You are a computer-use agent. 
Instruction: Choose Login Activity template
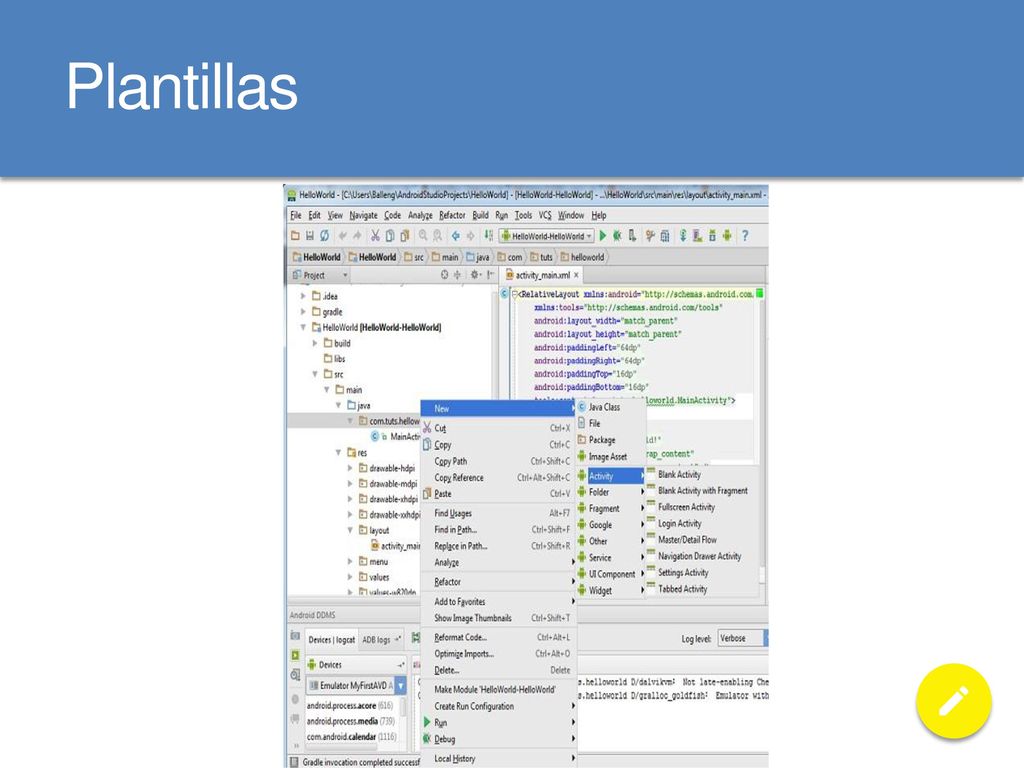[702, 524]
